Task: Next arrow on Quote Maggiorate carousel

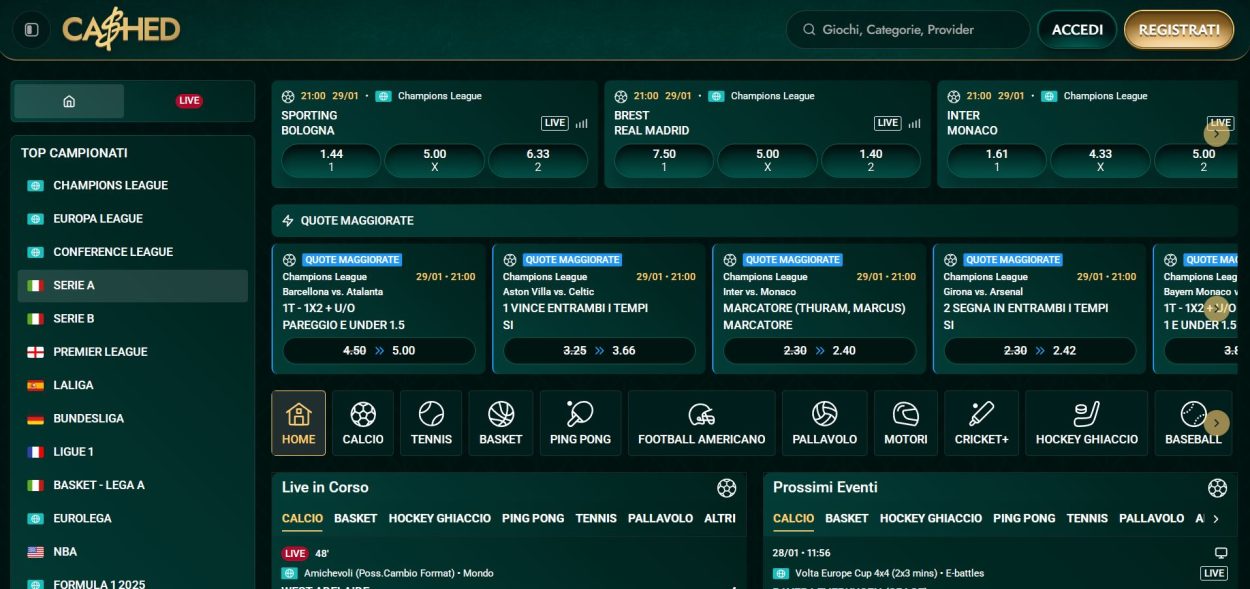Action: tap(1217, 307)
